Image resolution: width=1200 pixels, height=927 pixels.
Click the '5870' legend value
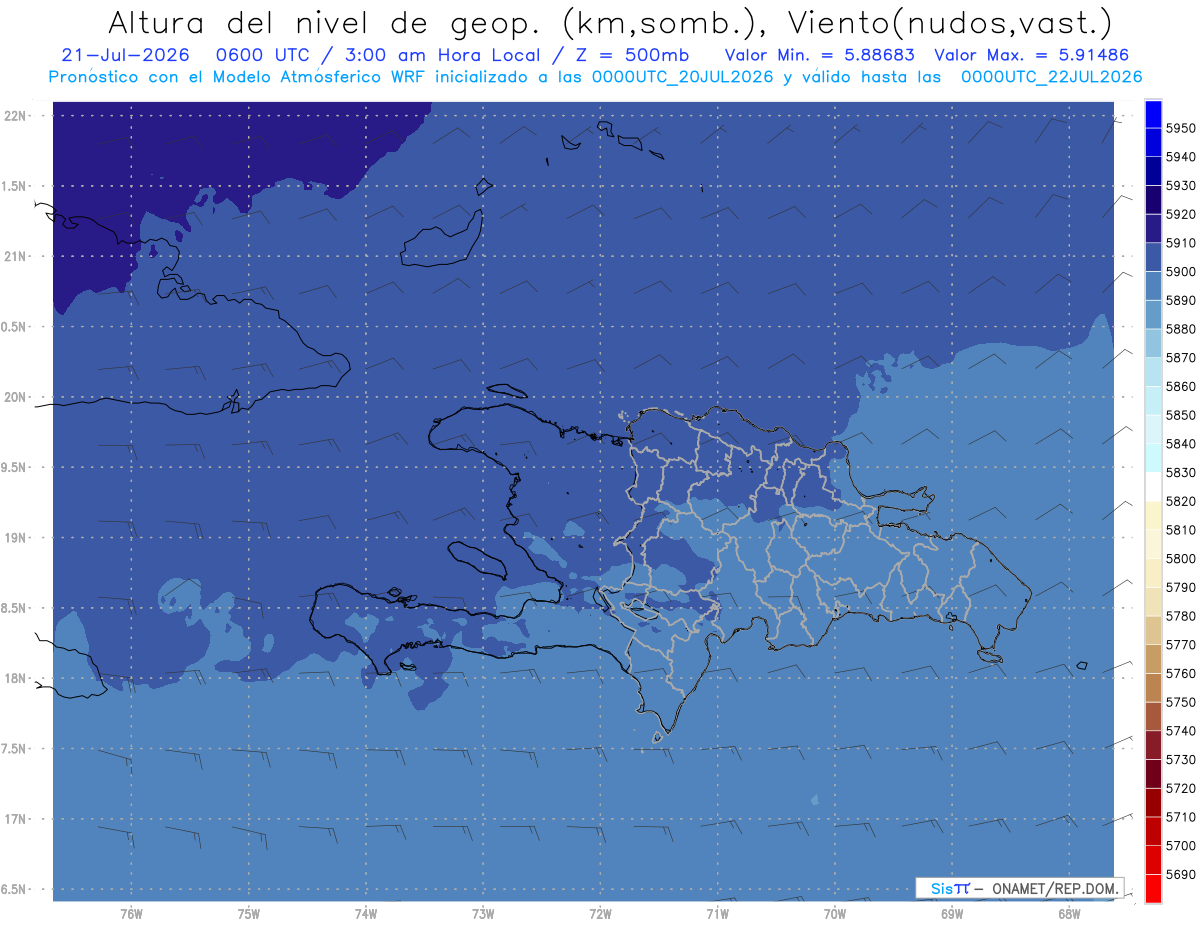1180,358
